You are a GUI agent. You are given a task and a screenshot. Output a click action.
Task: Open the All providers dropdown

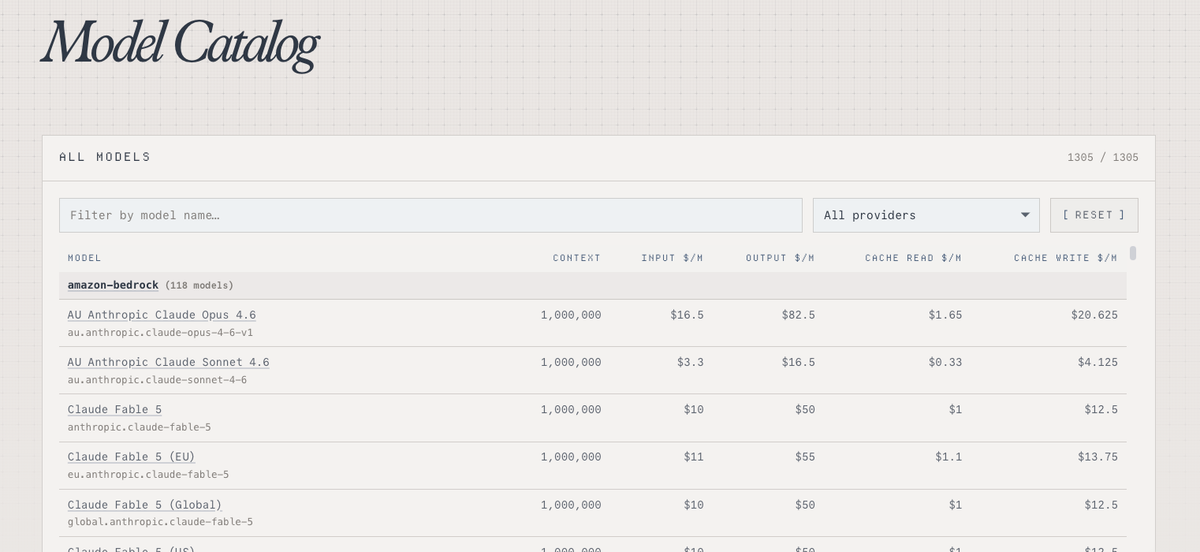coord(926,215)
